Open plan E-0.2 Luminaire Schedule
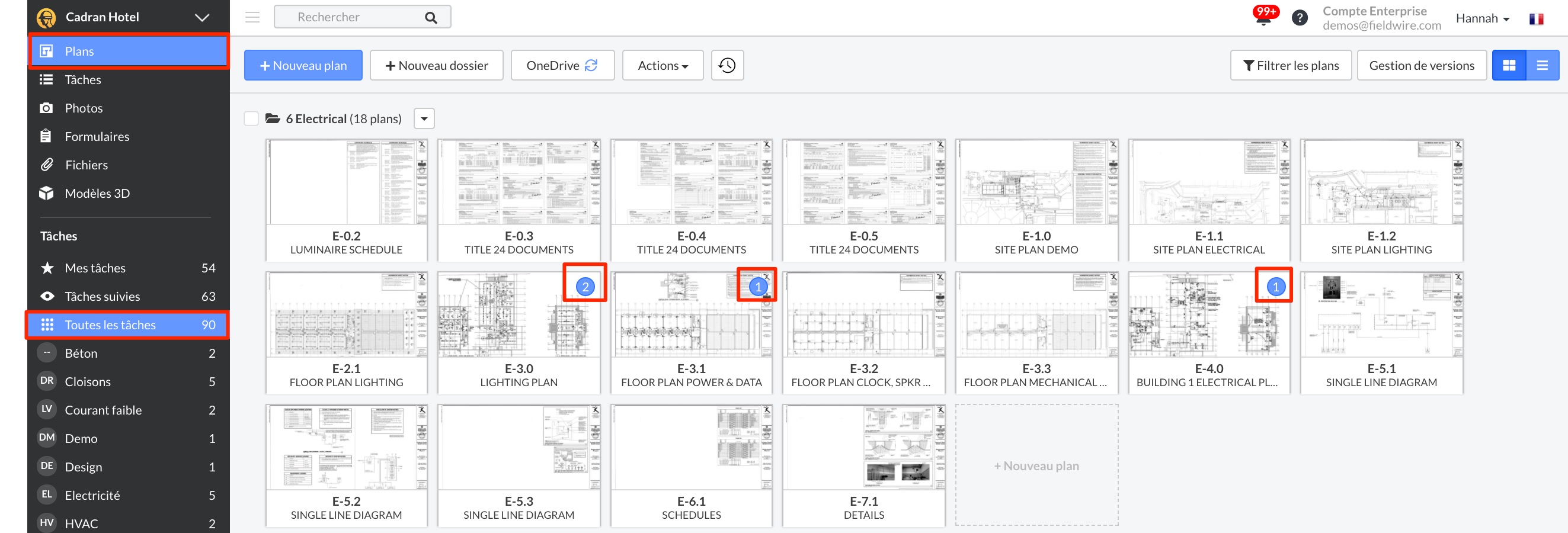 point(346,200)
